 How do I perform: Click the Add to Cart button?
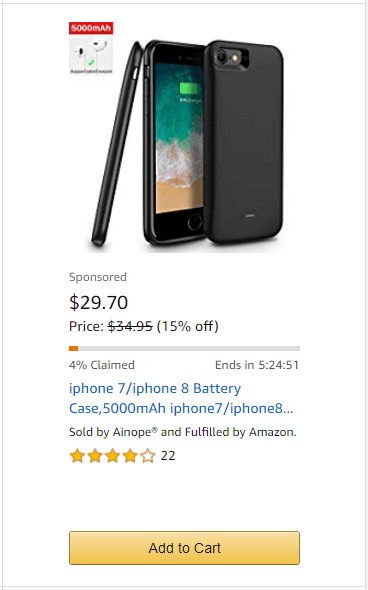(x=184, y=547)
